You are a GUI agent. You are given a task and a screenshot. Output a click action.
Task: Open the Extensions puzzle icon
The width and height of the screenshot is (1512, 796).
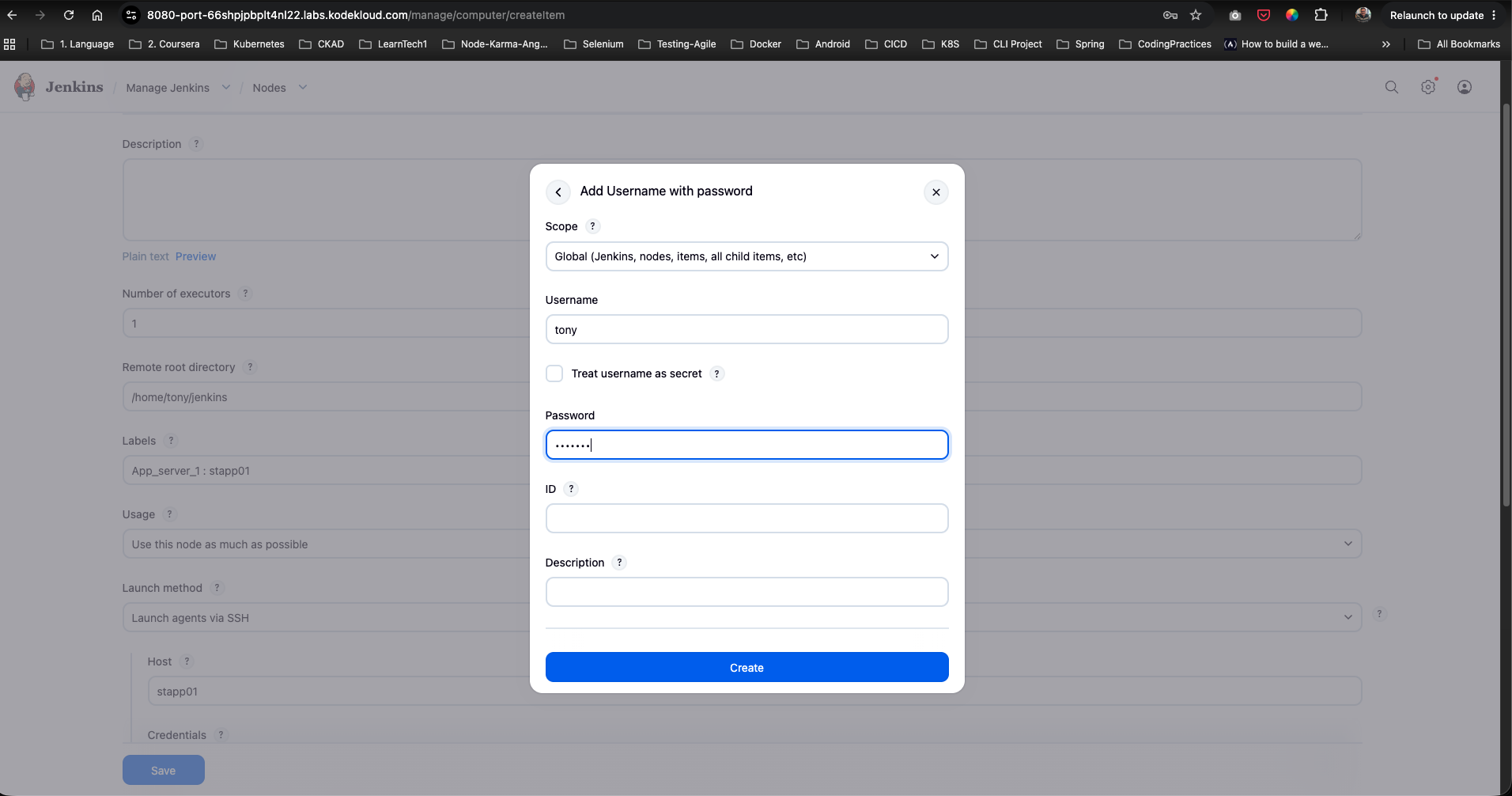(x=1321, y=15)
